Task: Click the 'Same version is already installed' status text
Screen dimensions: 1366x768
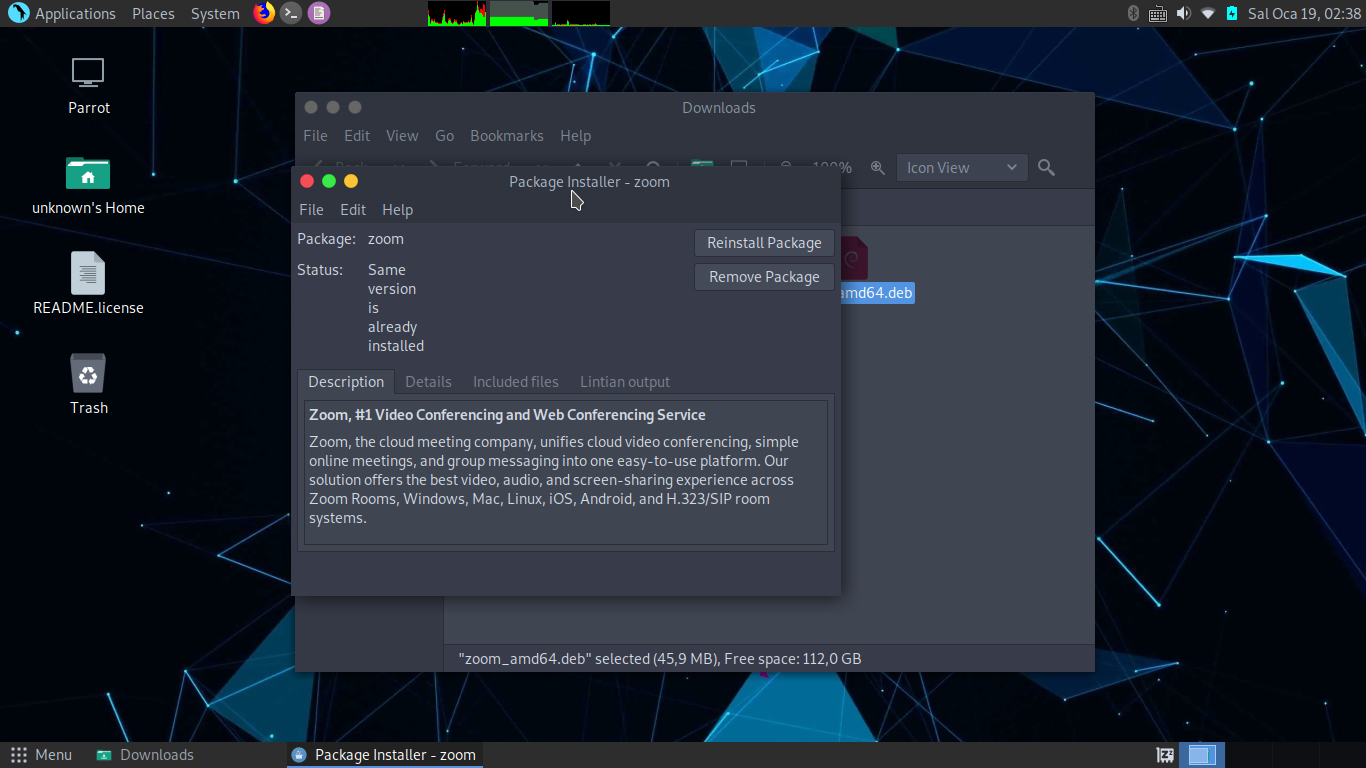Action: pyautogui.click(x=396, y=308)
